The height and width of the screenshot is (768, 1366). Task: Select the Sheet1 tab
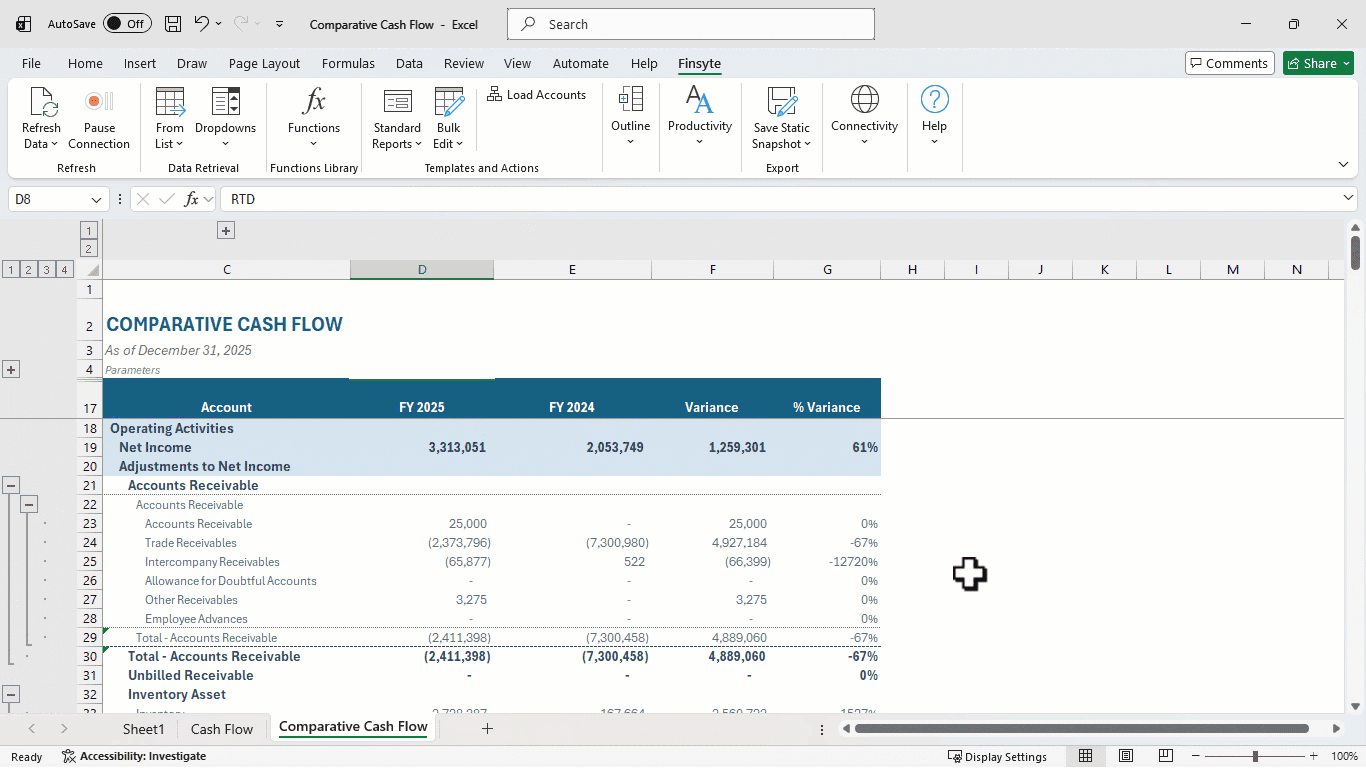(x=143, y=729)
